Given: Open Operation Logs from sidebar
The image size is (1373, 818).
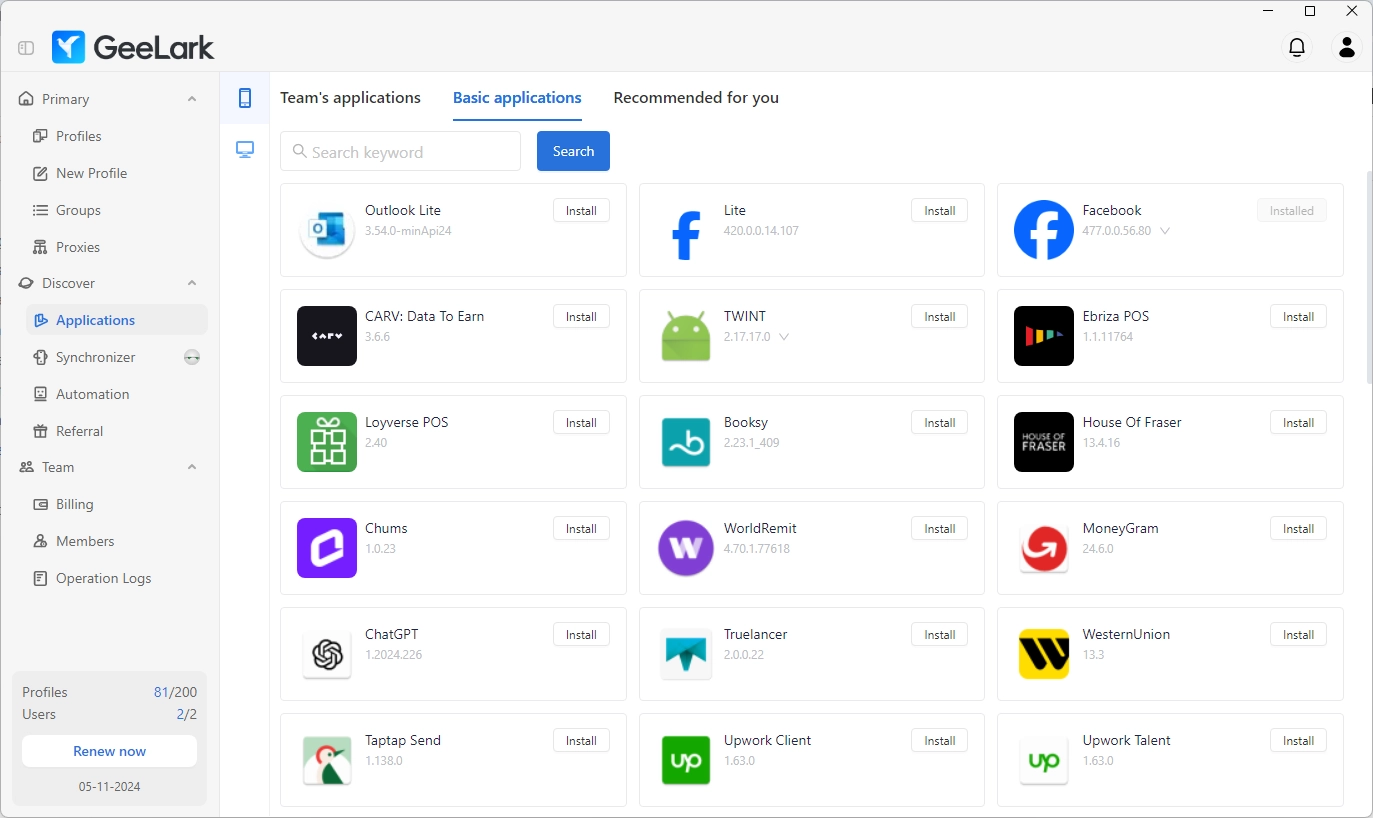Looking at the screenshot, I should (40, 578).
